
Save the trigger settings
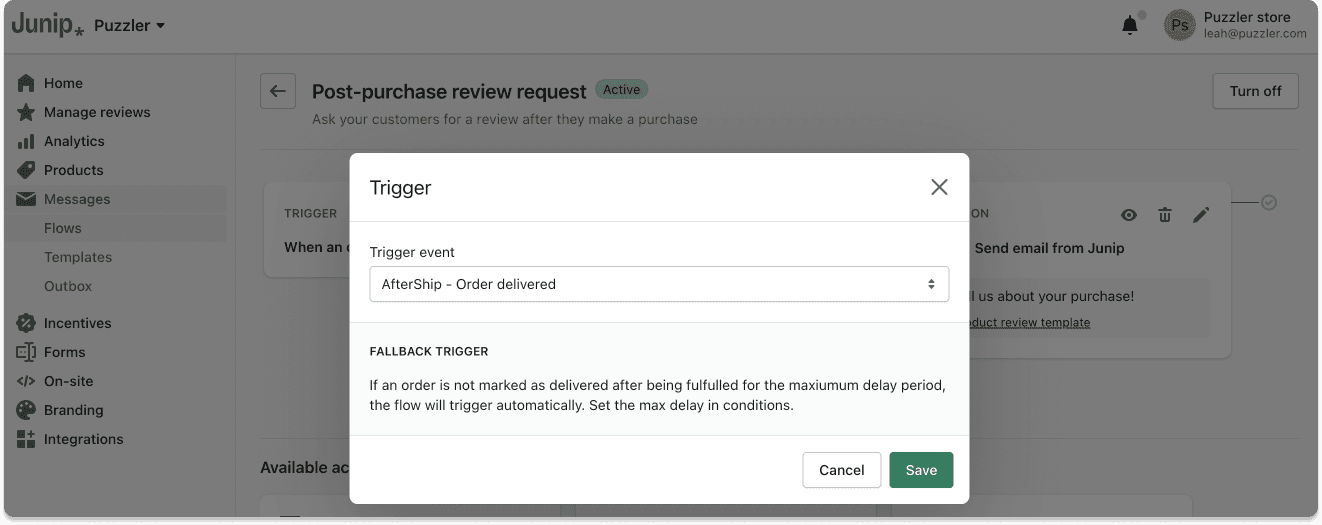(921, 470)
